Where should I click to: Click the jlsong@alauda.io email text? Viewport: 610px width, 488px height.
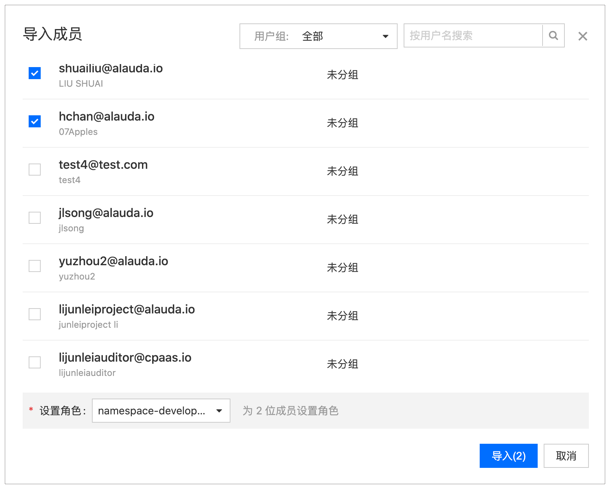106,213
